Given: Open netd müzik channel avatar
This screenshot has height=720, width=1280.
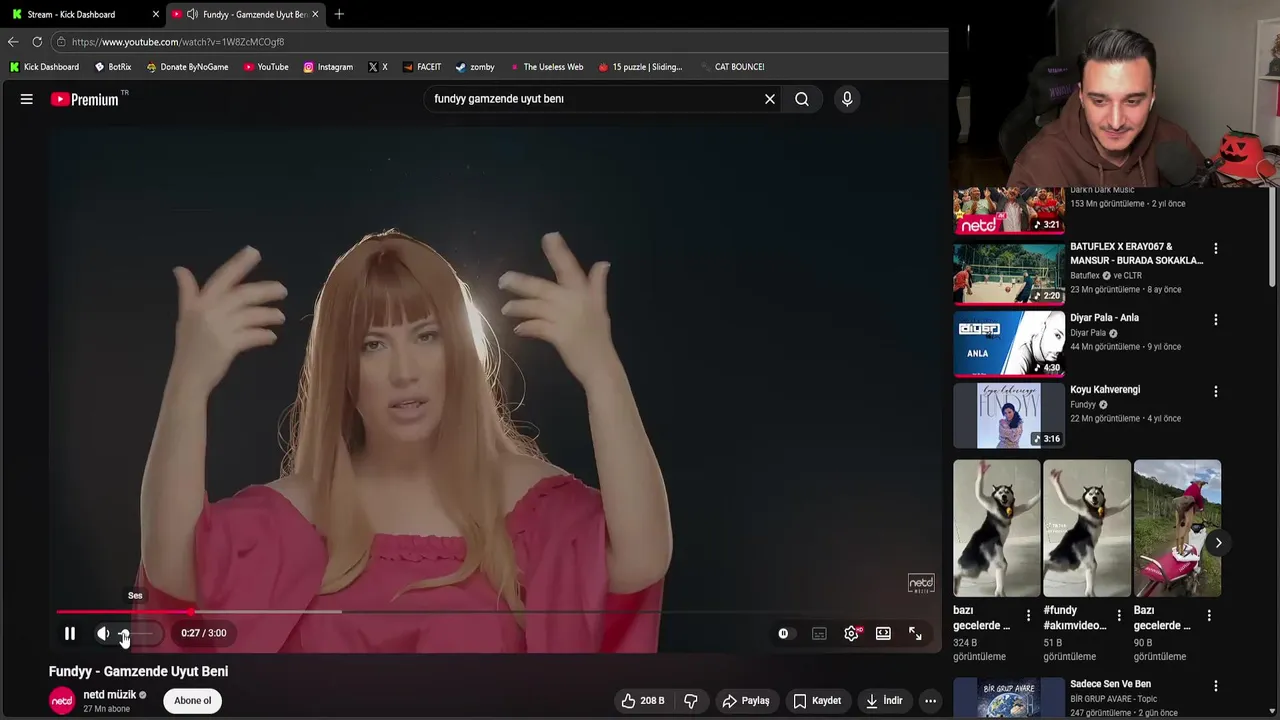Looking at the screenshot, I should [x=62, y=701].
